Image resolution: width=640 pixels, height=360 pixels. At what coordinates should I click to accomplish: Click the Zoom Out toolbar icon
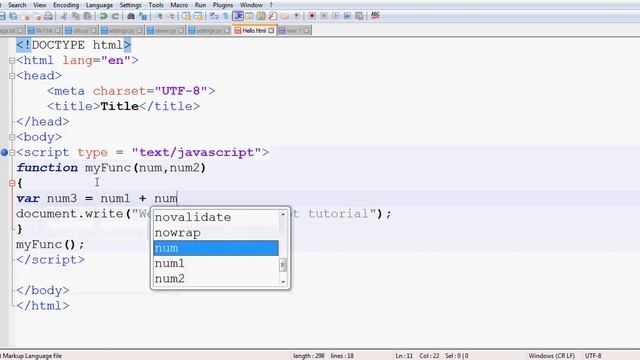[x=171, y=16]
